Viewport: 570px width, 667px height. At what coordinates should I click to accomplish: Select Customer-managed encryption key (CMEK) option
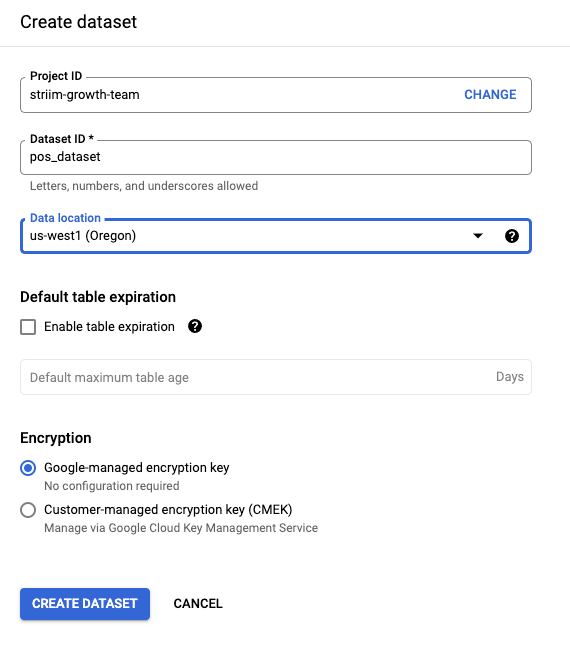[28, 510]
